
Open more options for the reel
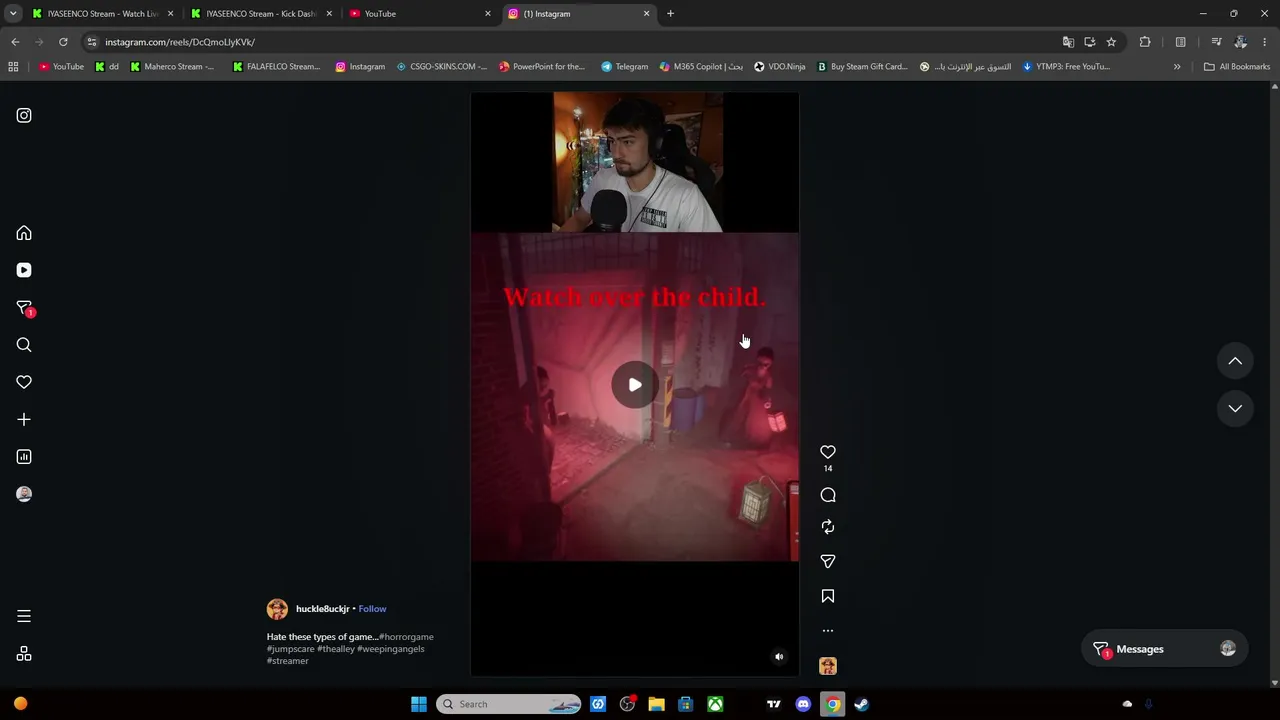[828, 631]
